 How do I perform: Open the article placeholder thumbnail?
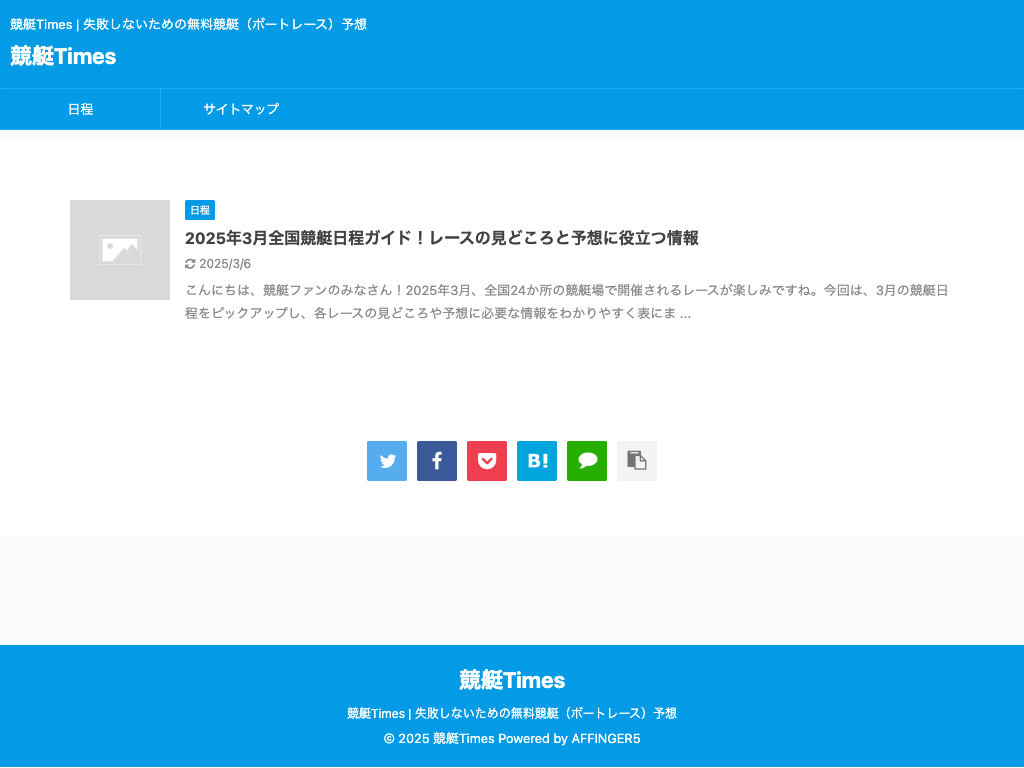pyautogui.click(x=120, y=250)
